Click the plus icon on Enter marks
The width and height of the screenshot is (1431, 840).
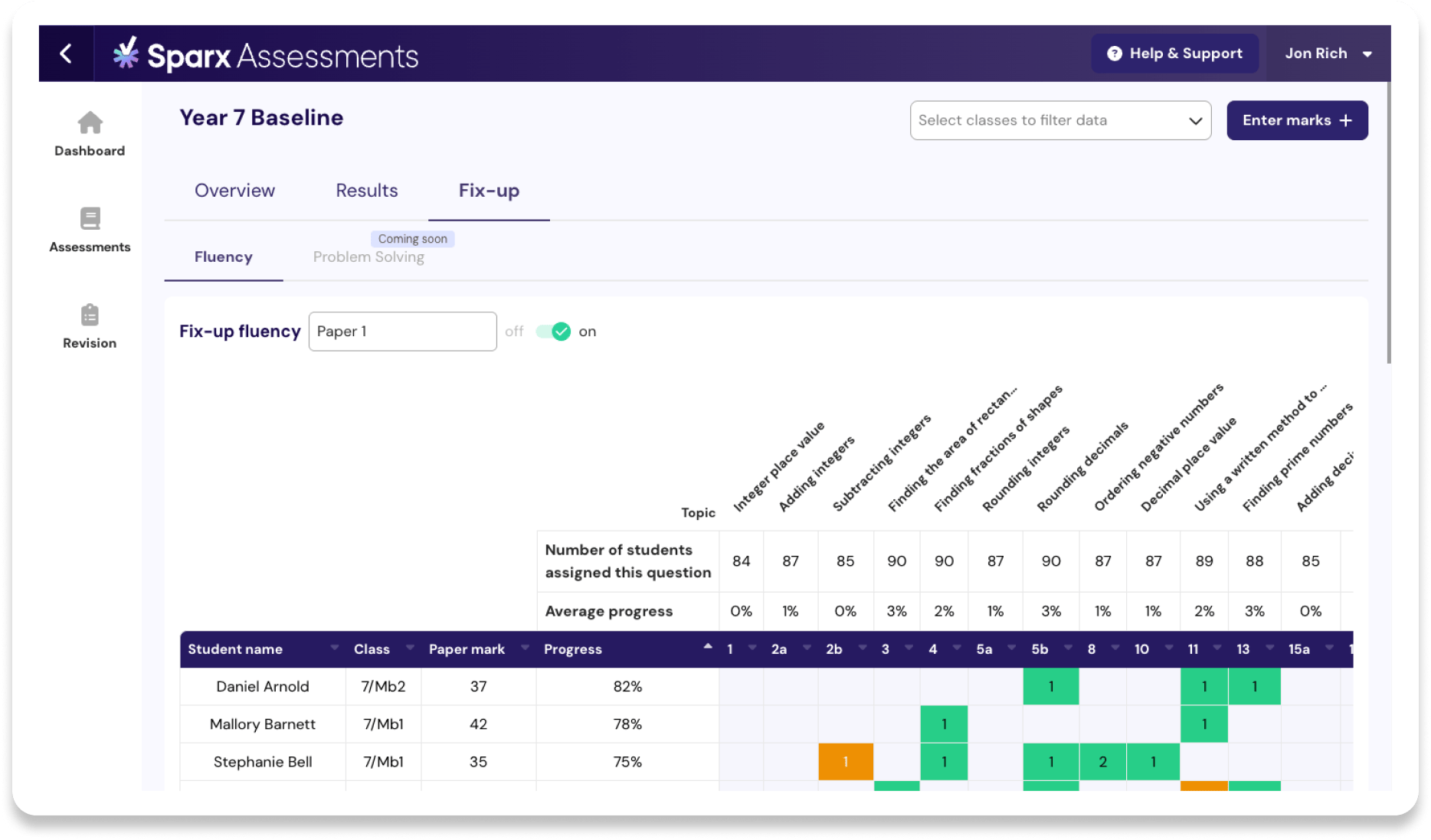click(x=1346, y=121)
